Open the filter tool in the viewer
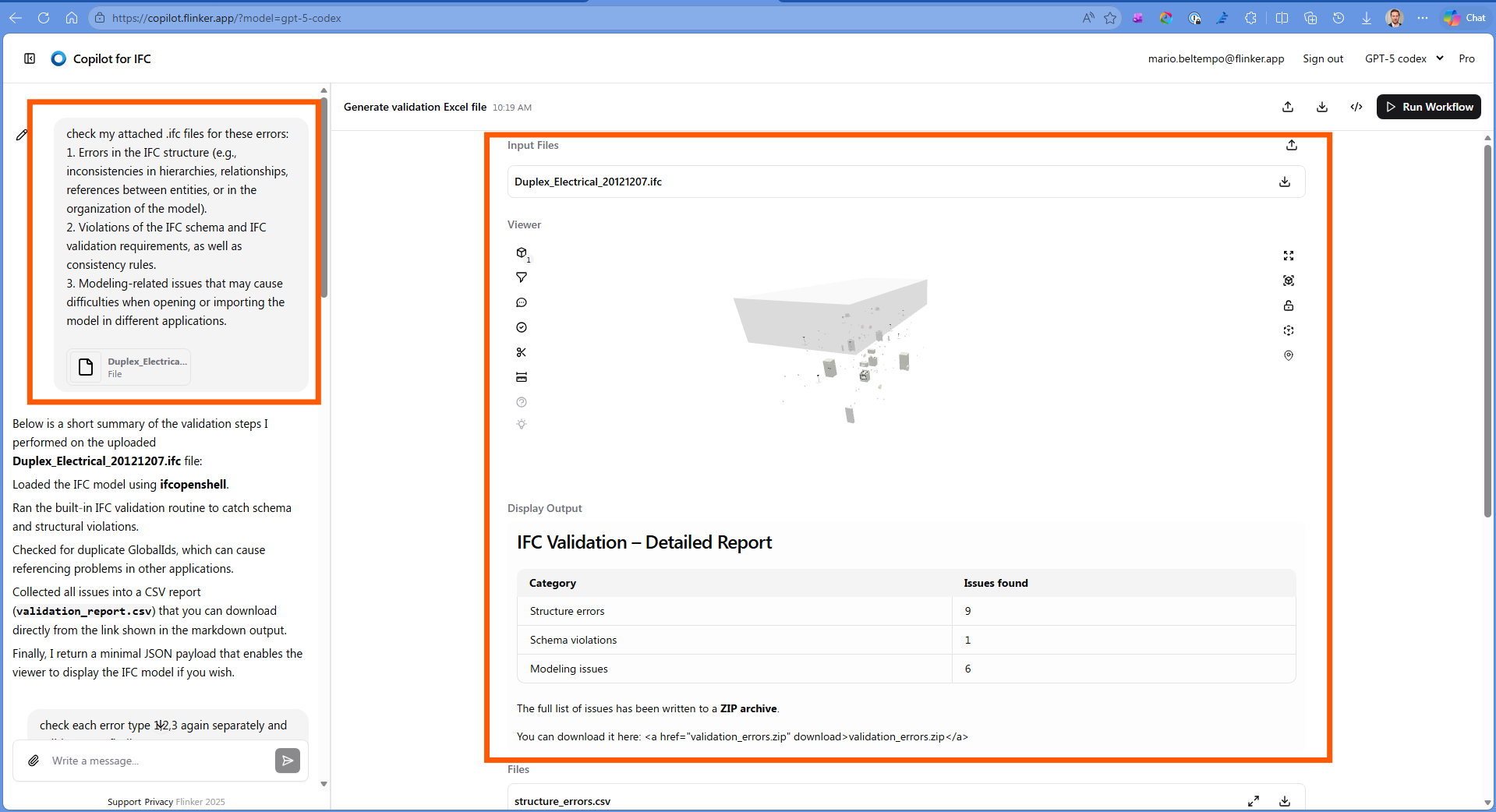Image resolution: width=1496 pixels, height=812 pixels. pyautogui.click(x=522, y=277)
